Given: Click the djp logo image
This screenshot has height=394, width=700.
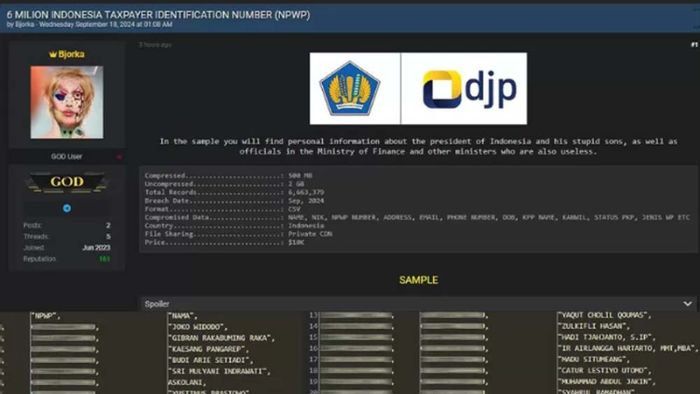Looking at the screenshot, I should pyautogui.click(x=469, y=89).
